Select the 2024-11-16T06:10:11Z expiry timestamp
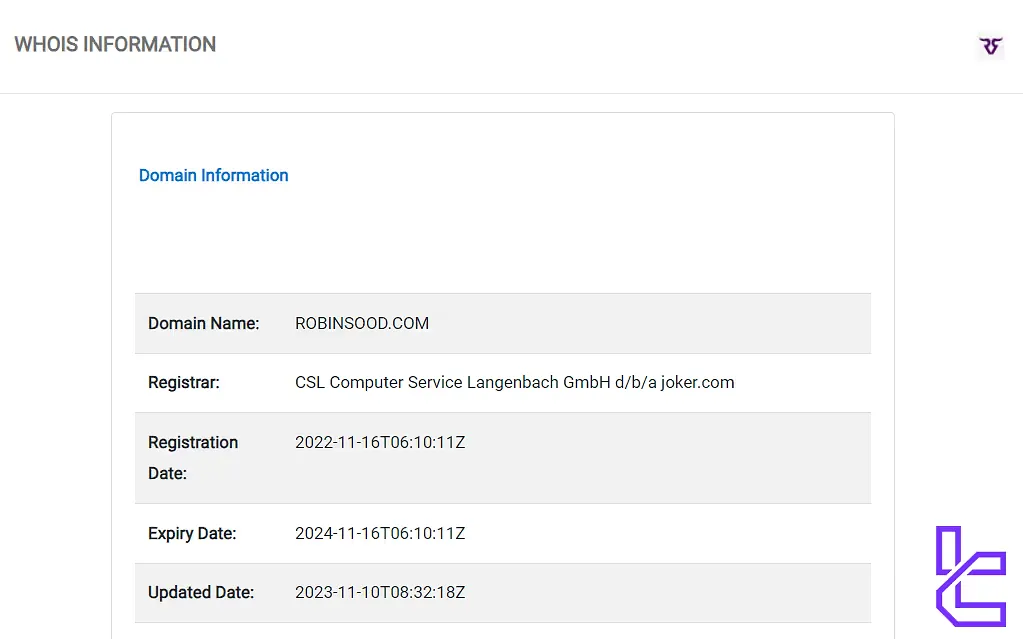Image resolution: width=1023 pixels, height=639 pixels. [x=380, y=533]
